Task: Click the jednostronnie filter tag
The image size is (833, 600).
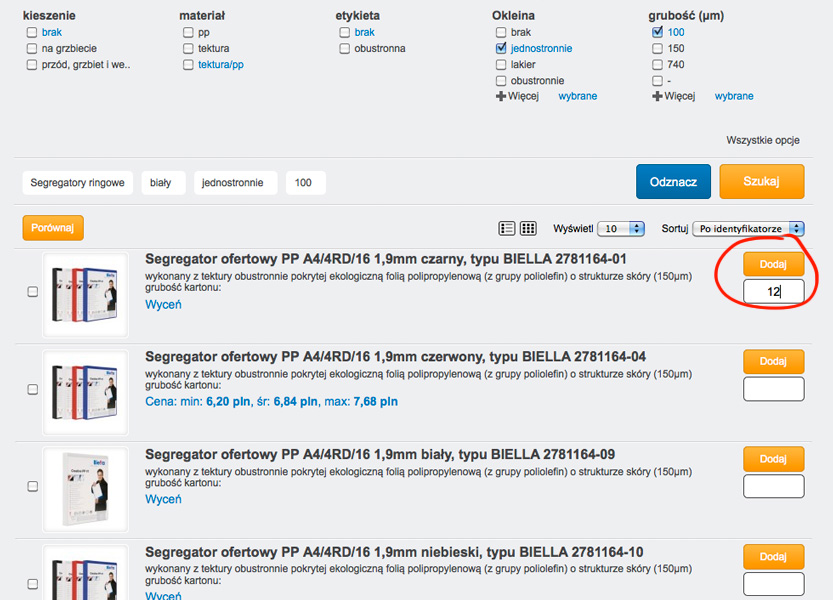Action: tap(233, 183)
